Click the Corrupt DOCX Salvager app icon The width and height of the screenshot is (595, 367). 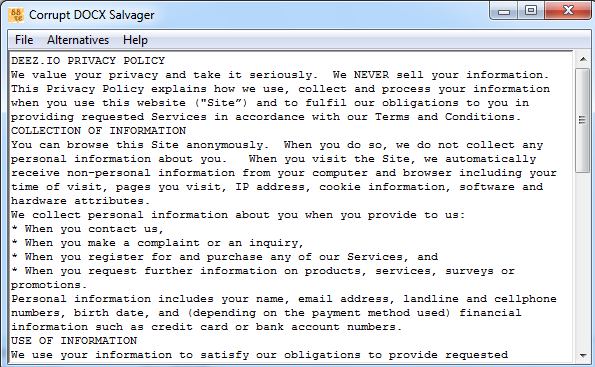16,15
